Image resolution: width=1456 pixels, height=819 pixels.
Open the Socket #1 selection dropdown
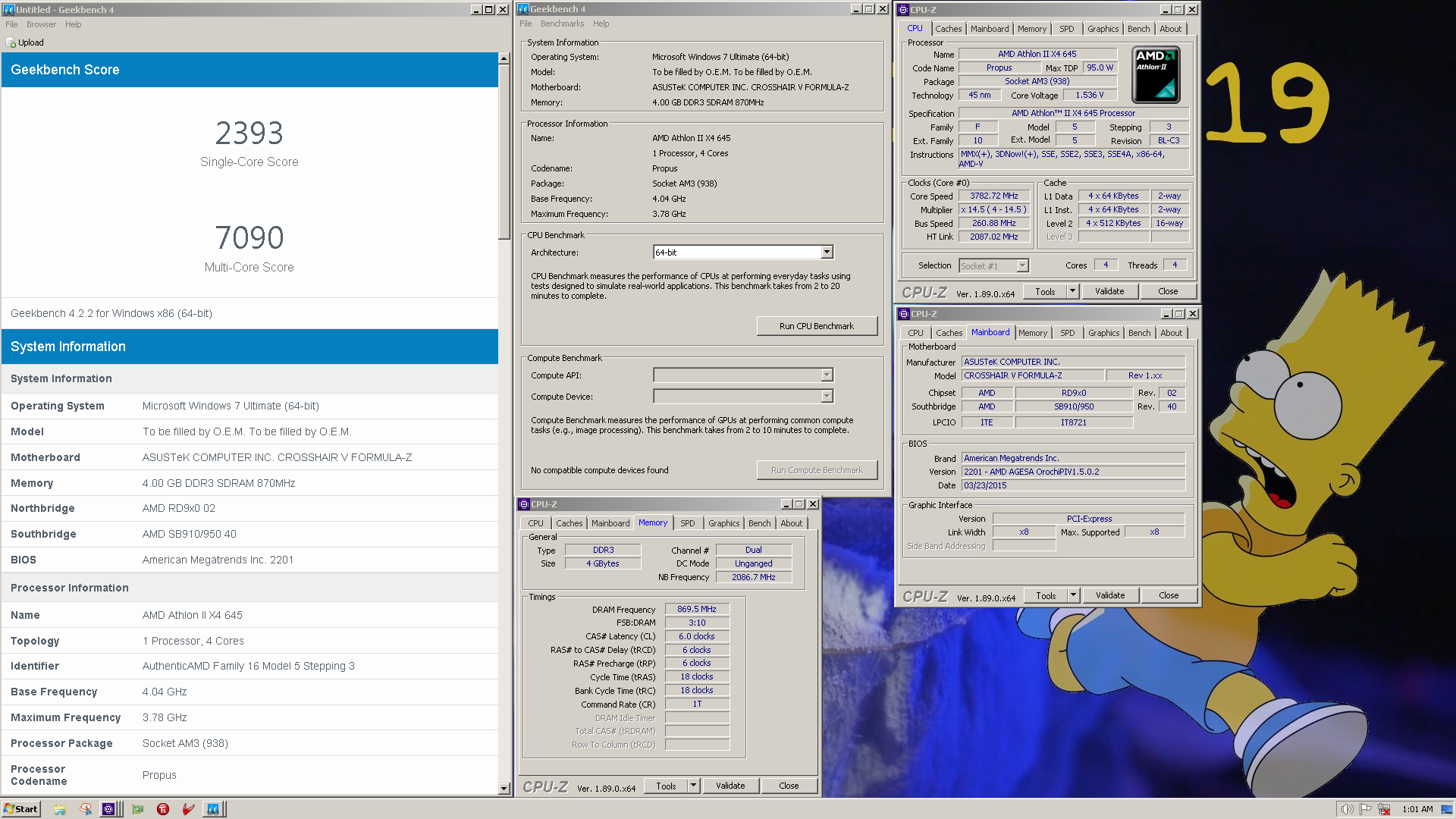click(x=1022, y=266)
